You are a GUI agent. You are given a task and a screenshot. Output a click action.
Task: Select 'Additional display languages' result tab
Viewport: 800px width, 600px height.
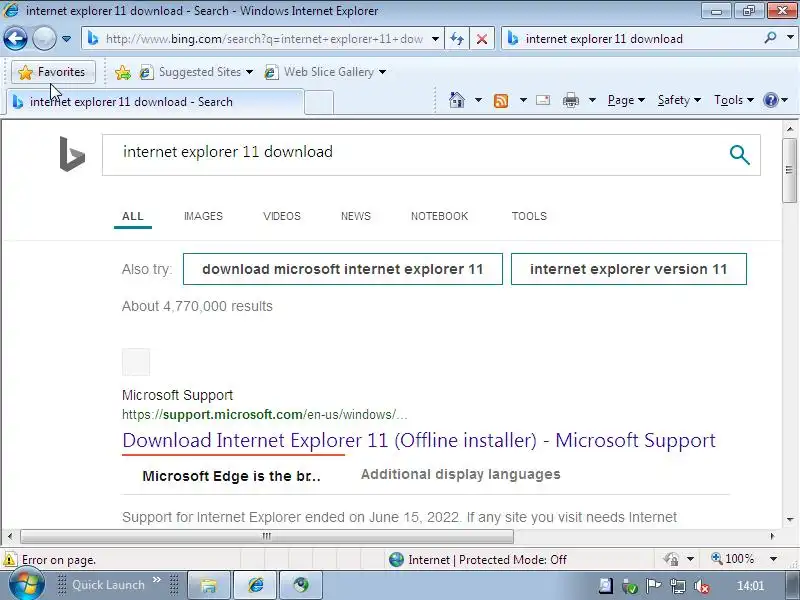(461, 474)
